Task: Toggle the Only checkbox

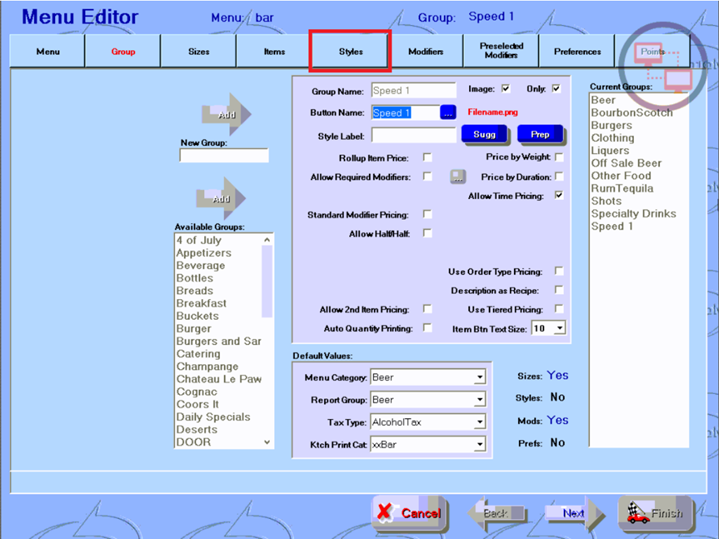Action: point(556,89)
